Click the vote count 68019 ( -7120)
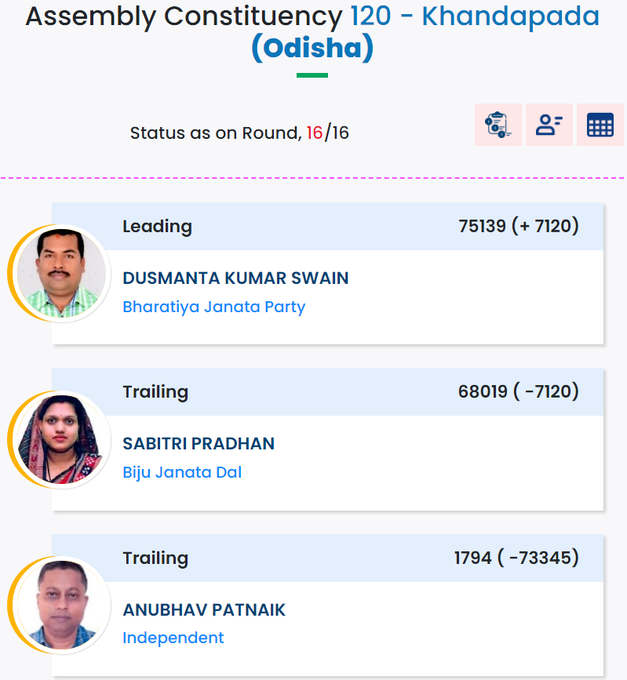Screen dimensions: 627x680 click(519, 392)
